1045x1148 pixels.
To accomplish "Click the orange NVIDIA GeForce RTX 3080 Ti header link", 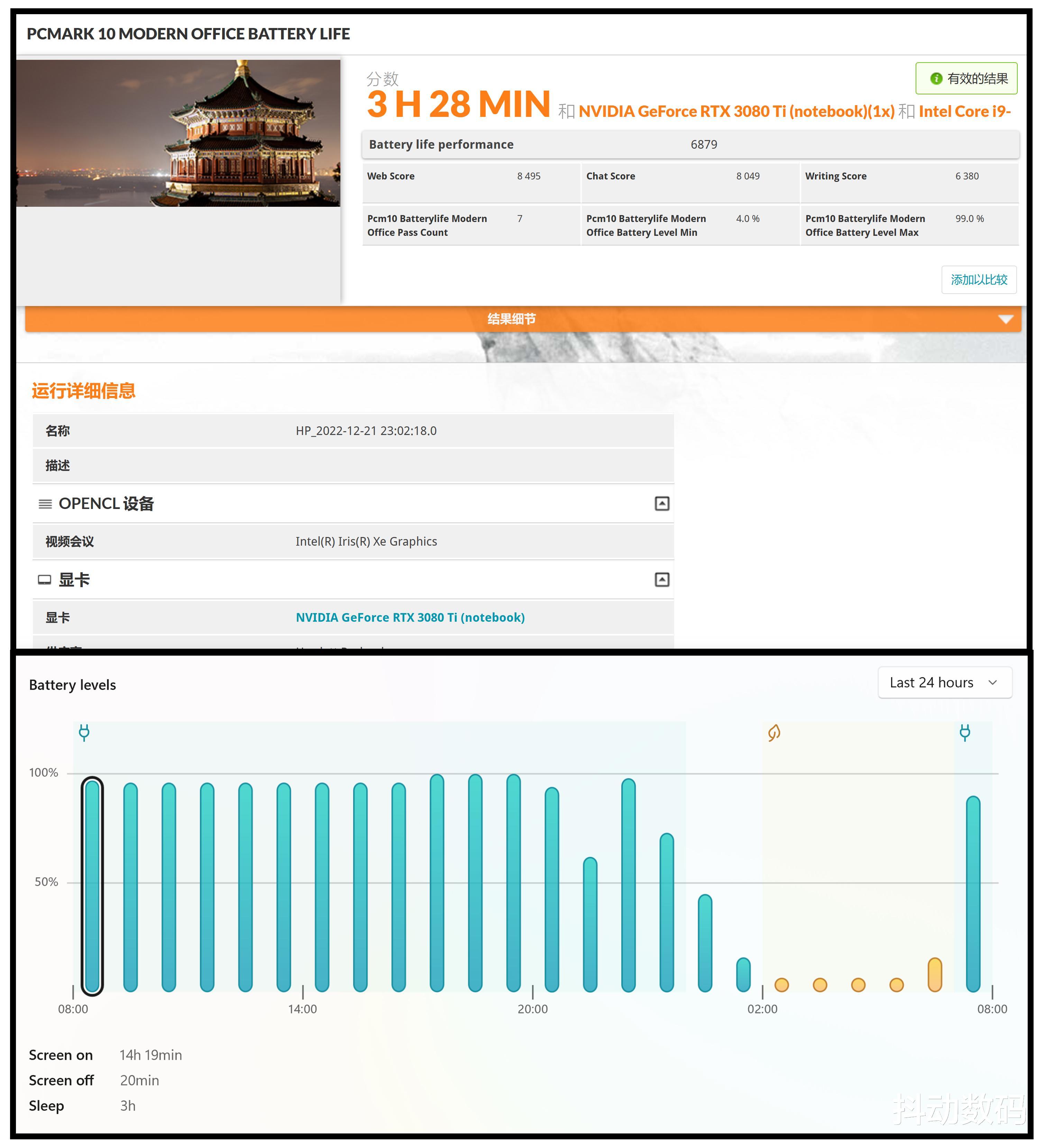I will [x=736, y=112].
